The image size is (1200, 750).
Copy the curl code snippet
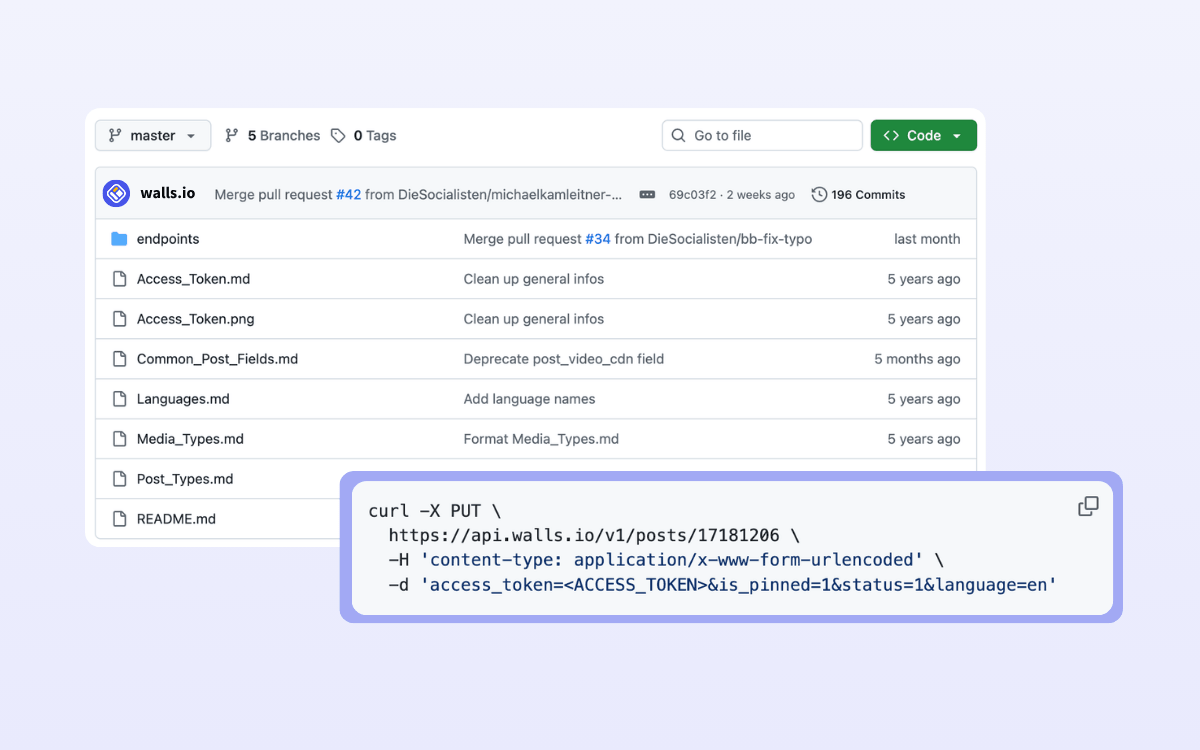click(x=1088, y=507)
